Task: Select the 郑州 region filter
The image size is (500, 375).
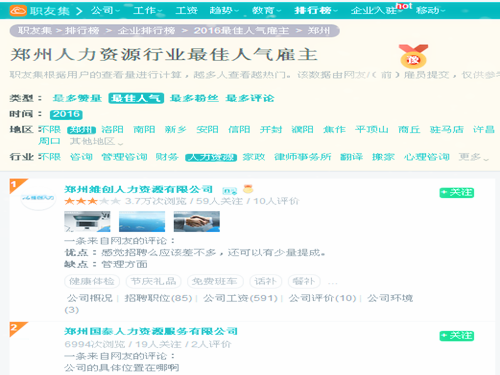Action: coord(81,130)
